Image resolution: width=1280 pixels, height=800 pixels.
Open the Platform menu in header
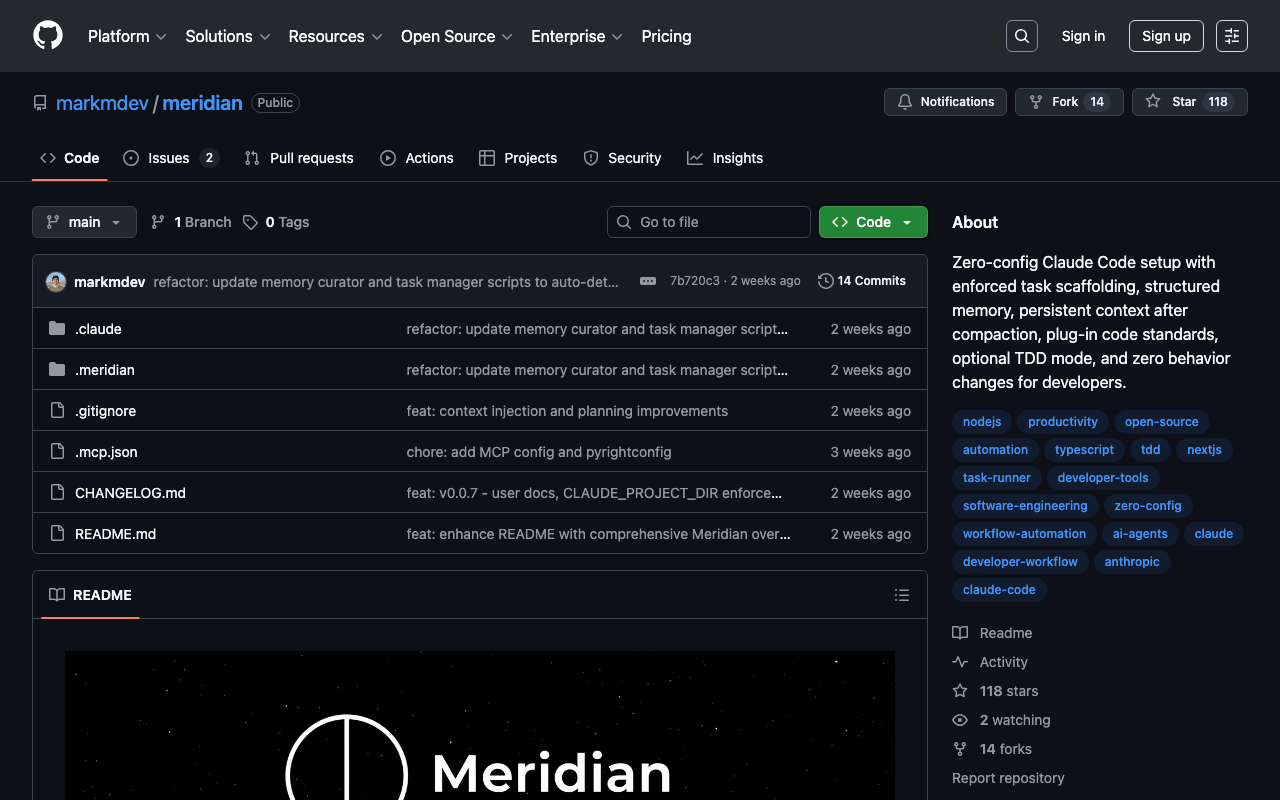coord(126,36)
